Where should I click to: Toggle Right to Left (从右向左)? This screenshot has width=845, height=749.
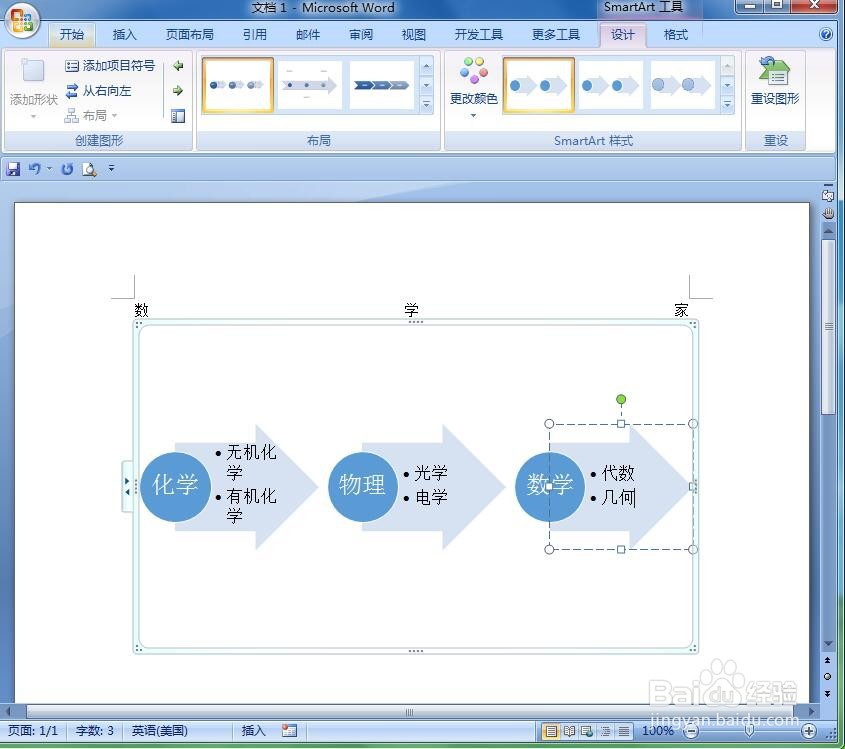tap(99, 91)
